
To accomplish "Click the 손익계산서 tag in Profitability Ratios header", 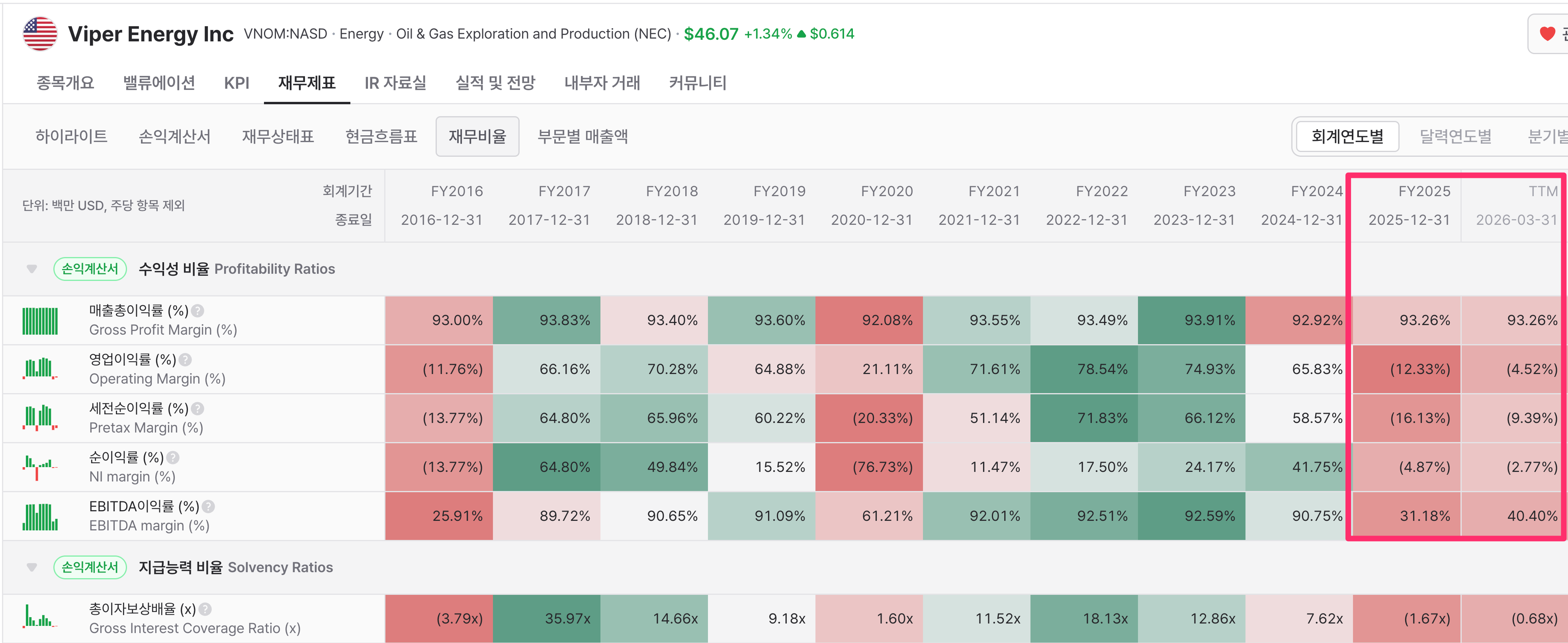I will point(90,269).
